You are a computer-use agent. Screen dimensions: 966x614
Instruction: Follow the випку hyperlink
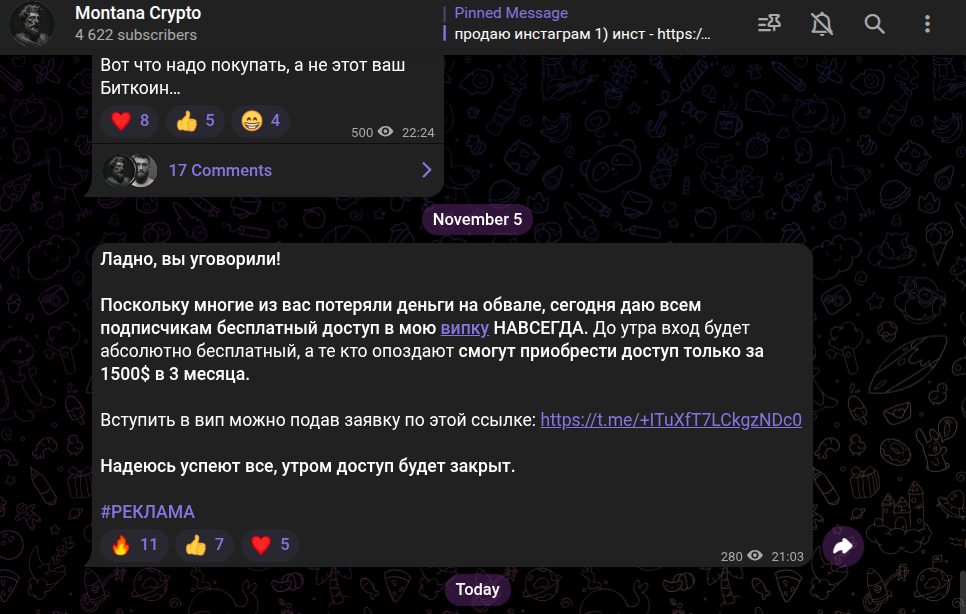tap(465, 328)
